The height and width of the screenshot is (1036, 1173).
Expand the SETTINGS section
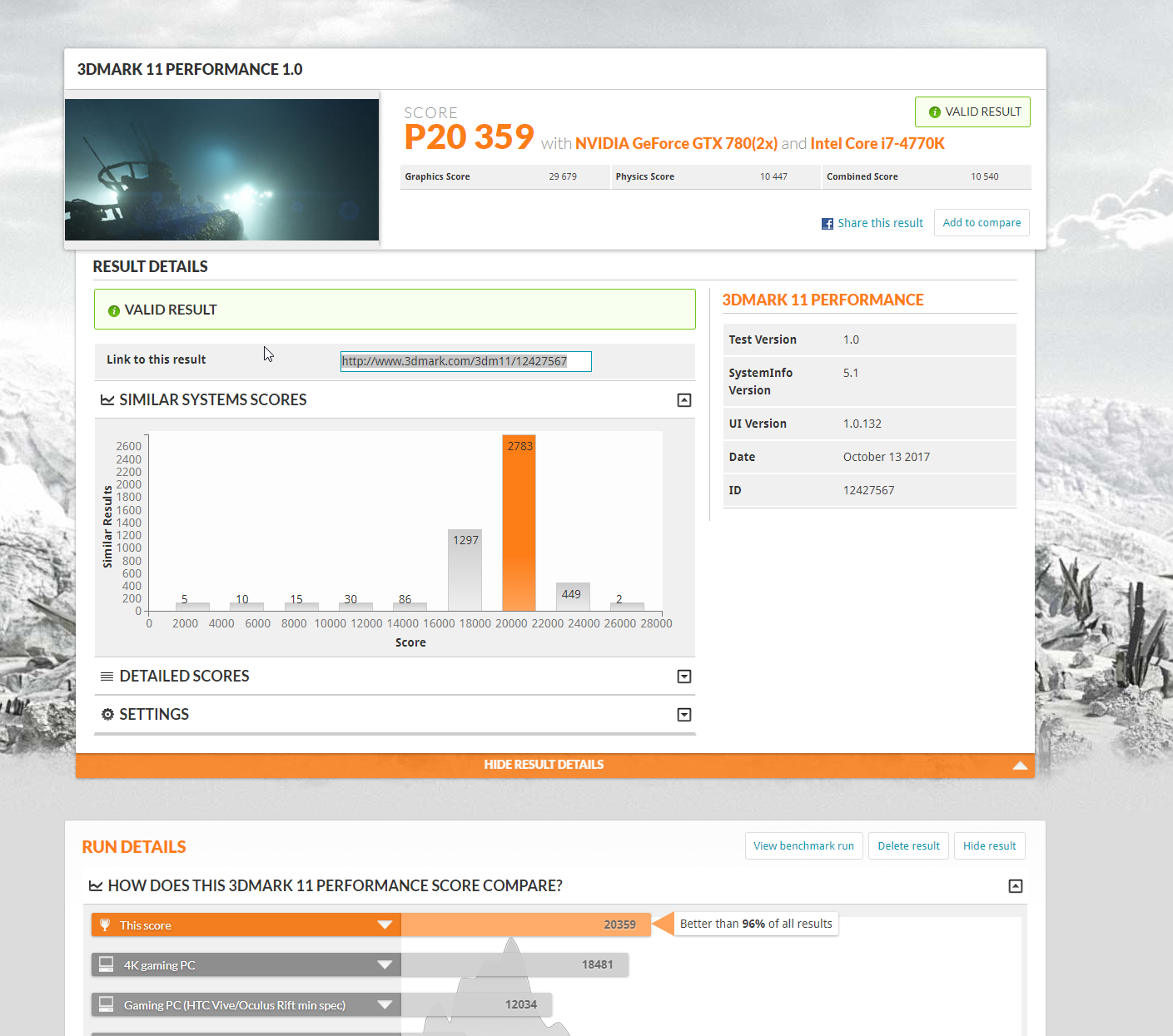(684, 715)
